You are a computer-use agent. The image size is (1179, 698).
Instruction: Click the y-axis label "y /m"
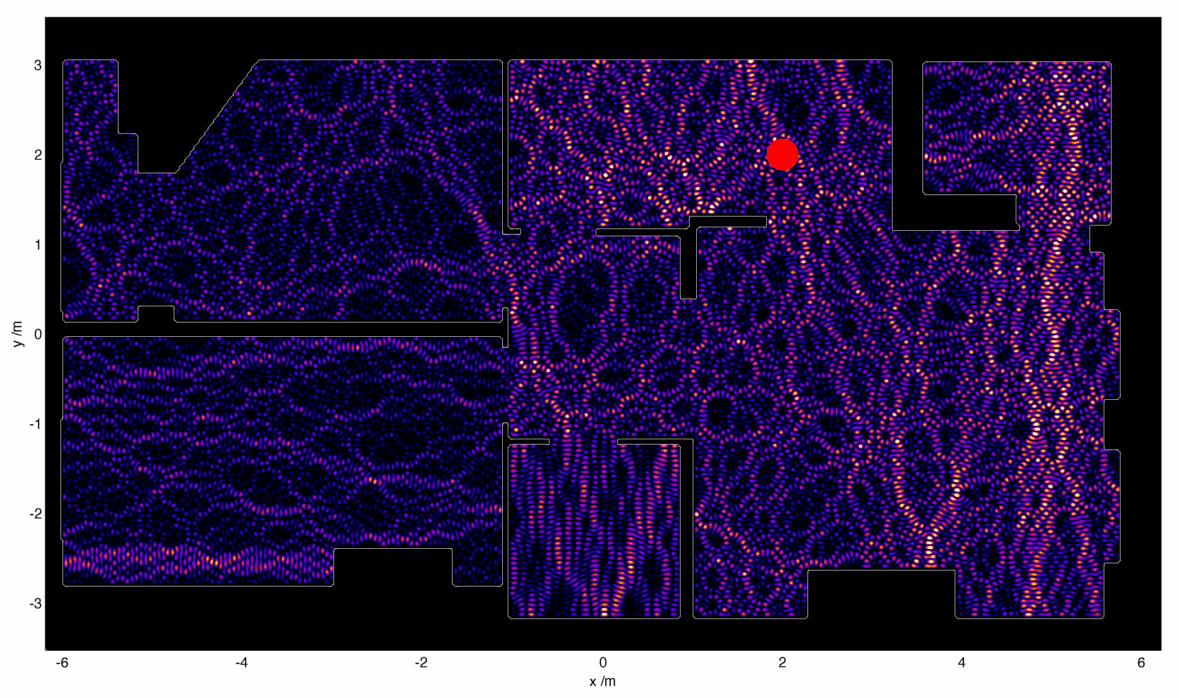(17, 333)
